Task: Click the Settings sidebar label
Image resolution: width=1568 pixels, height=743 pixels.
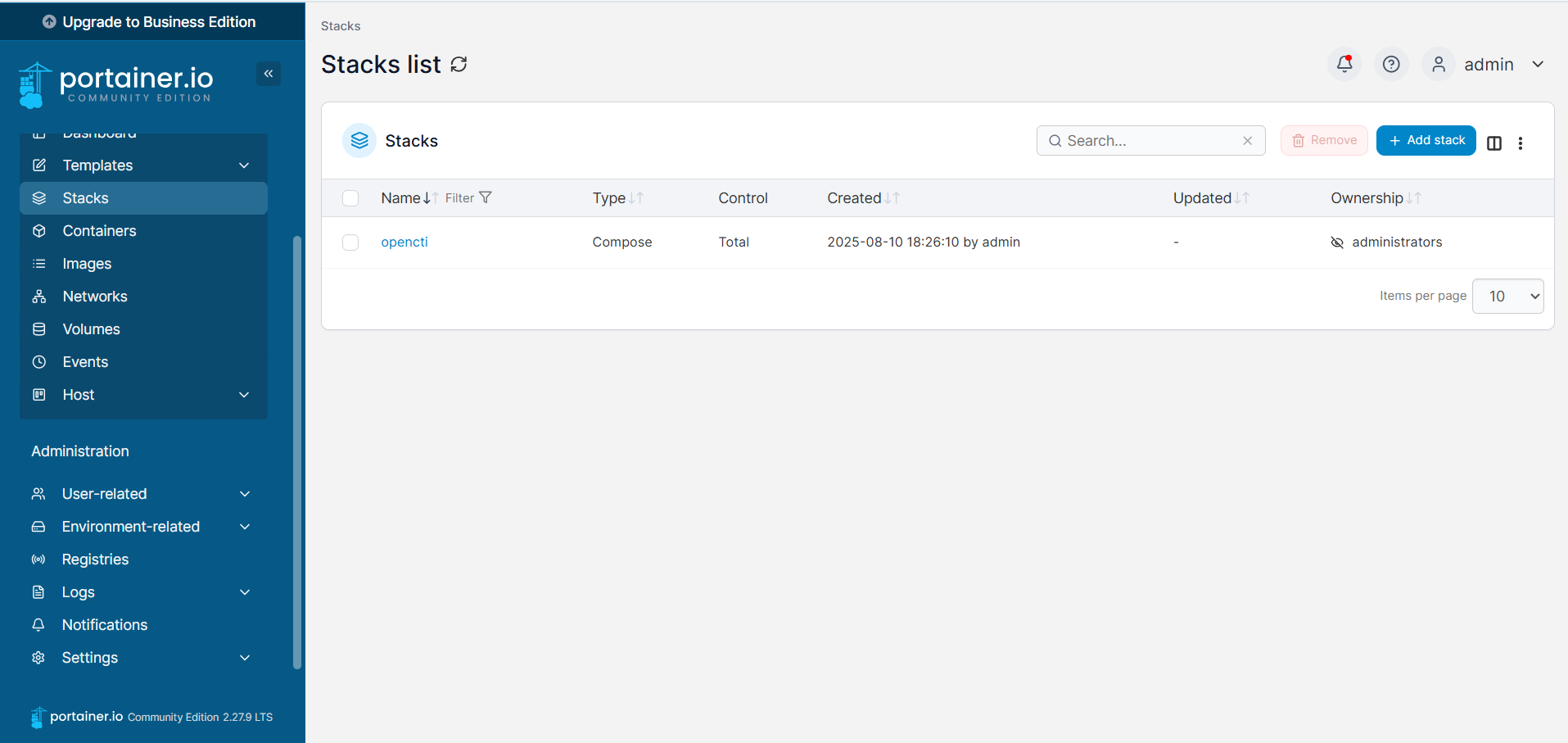Action: (90, 658)
